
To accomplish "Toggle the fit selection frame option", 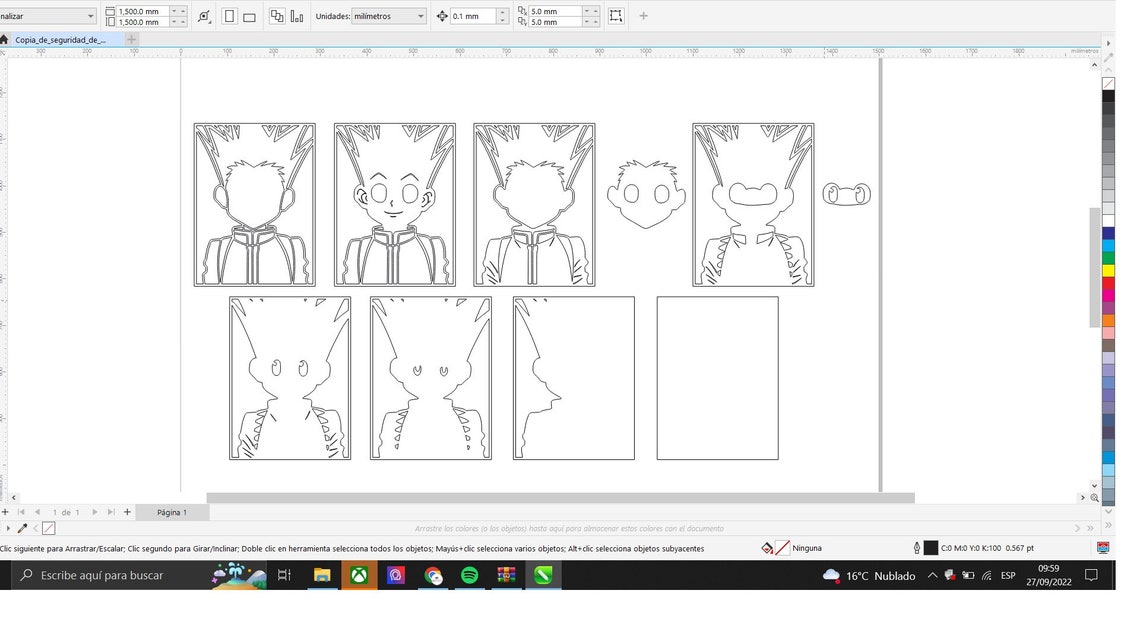I will [616, 16].
